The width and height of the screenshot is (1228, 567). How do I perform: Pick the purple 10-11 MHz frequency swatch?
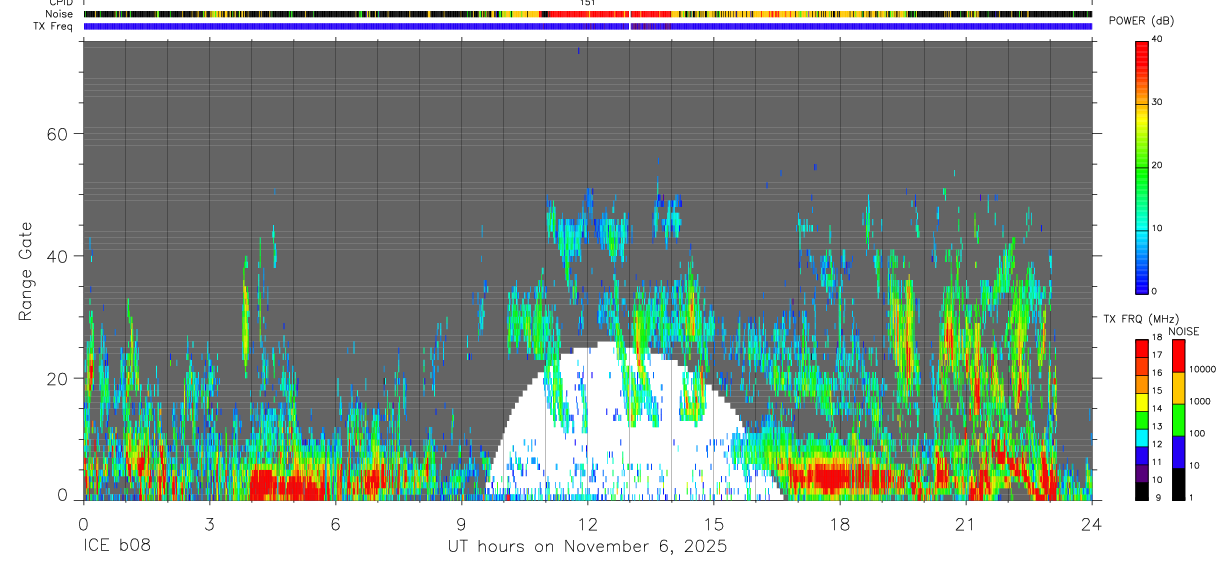pos(1142,472)
